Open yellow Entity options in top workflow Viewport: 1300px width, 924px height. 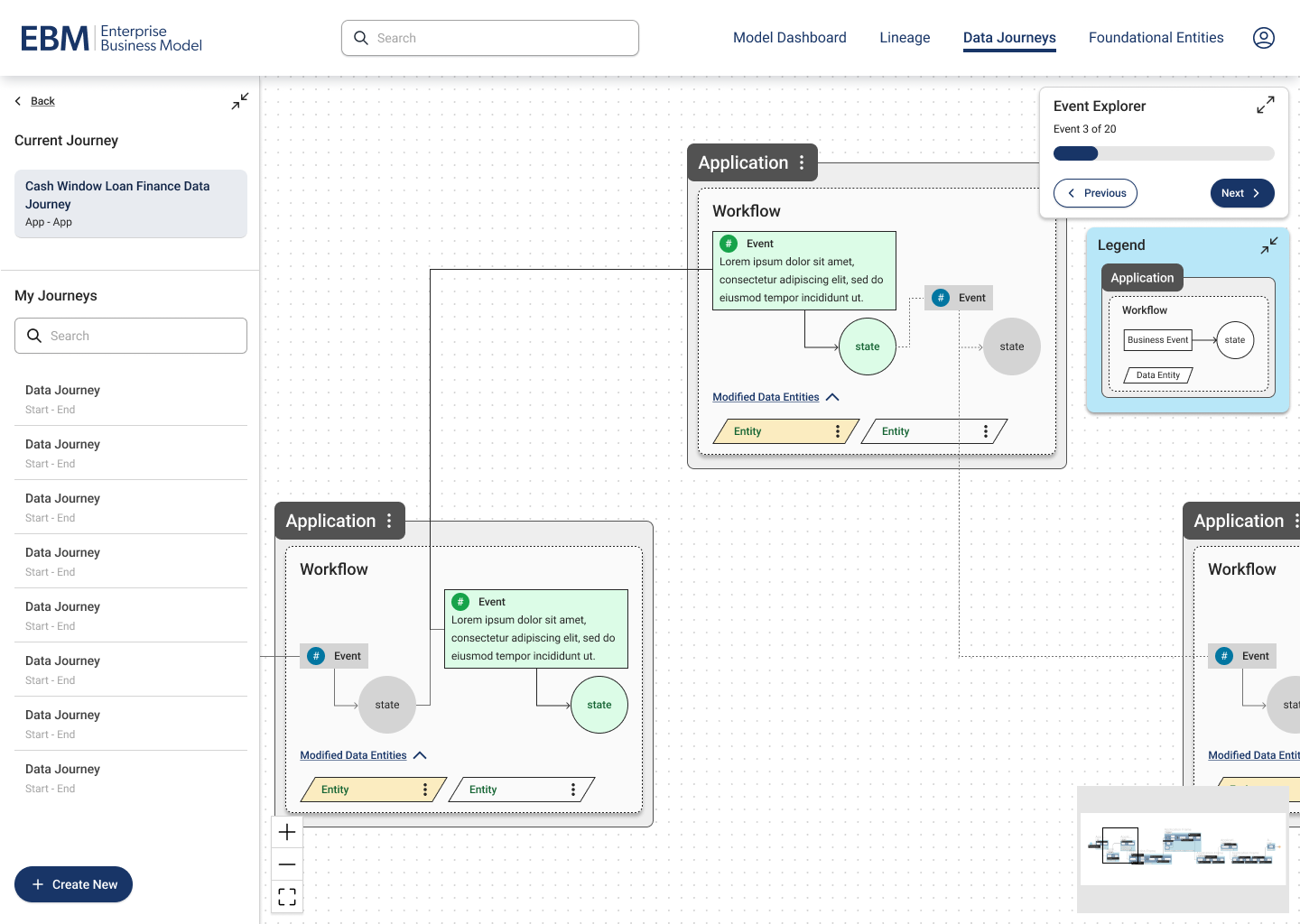tap(838, 431)
